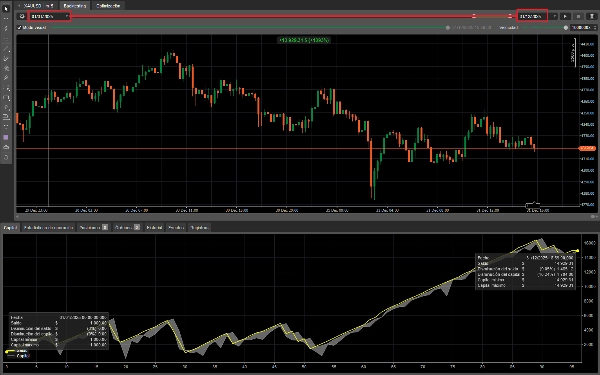Open the Positions tab

pos(93,227)
